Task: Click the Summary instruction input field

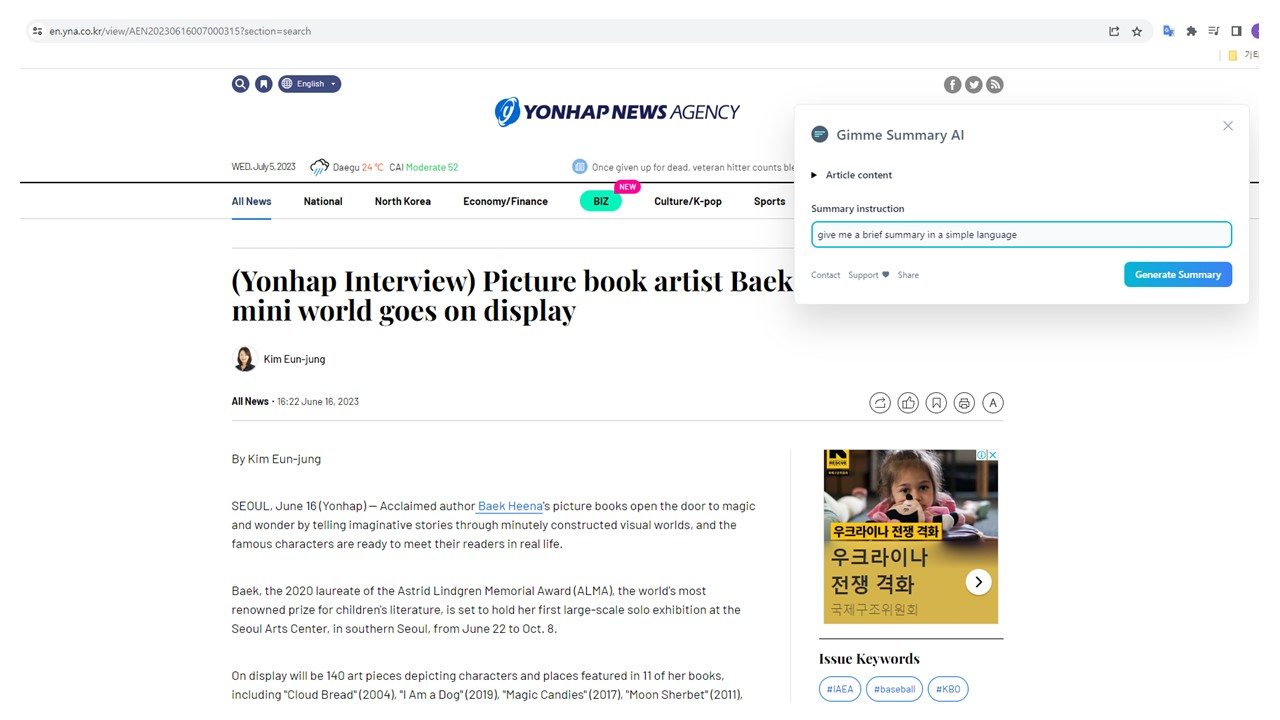Action: 1021,235
